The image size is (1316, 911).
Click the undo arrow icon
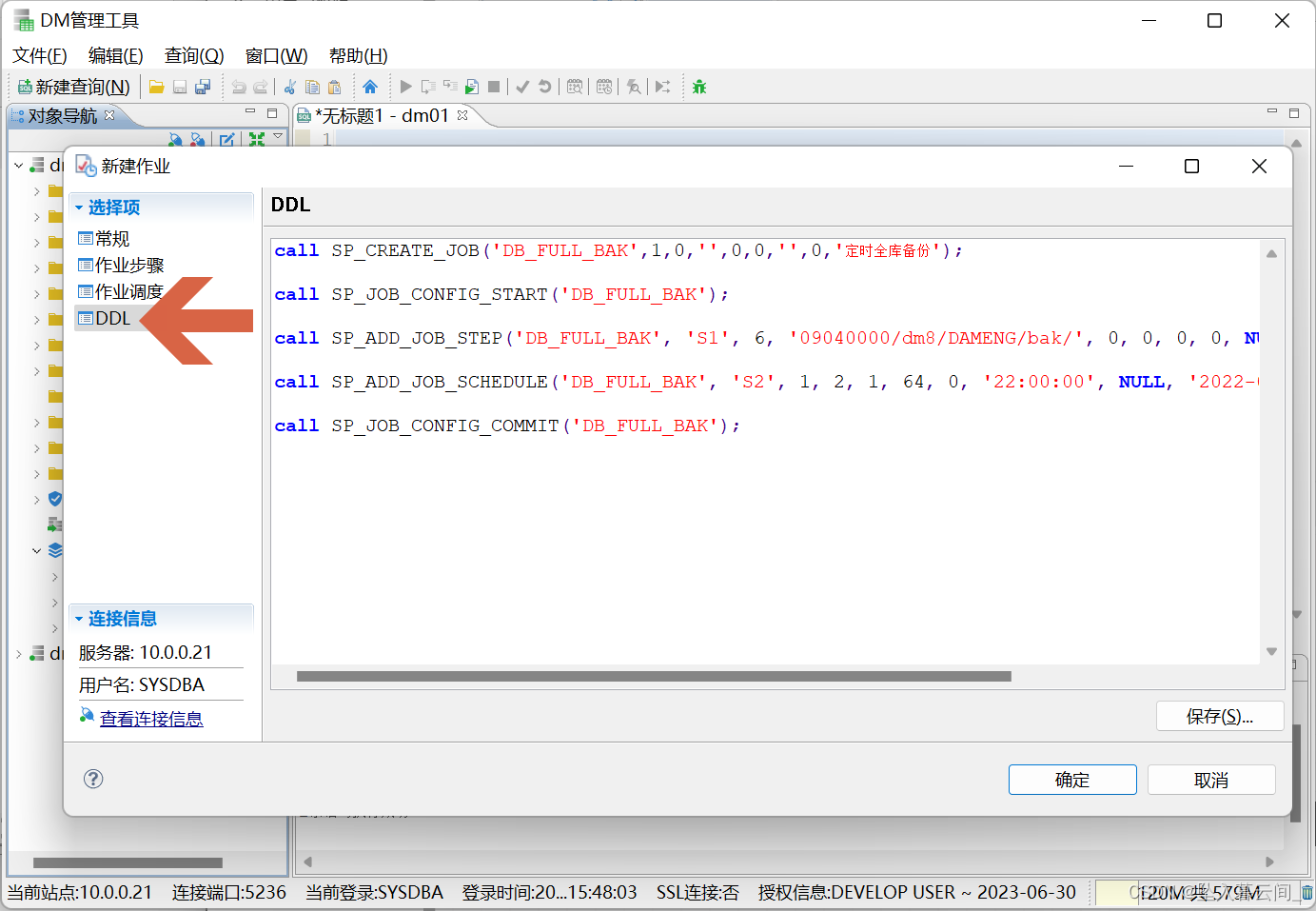point(239,87)
